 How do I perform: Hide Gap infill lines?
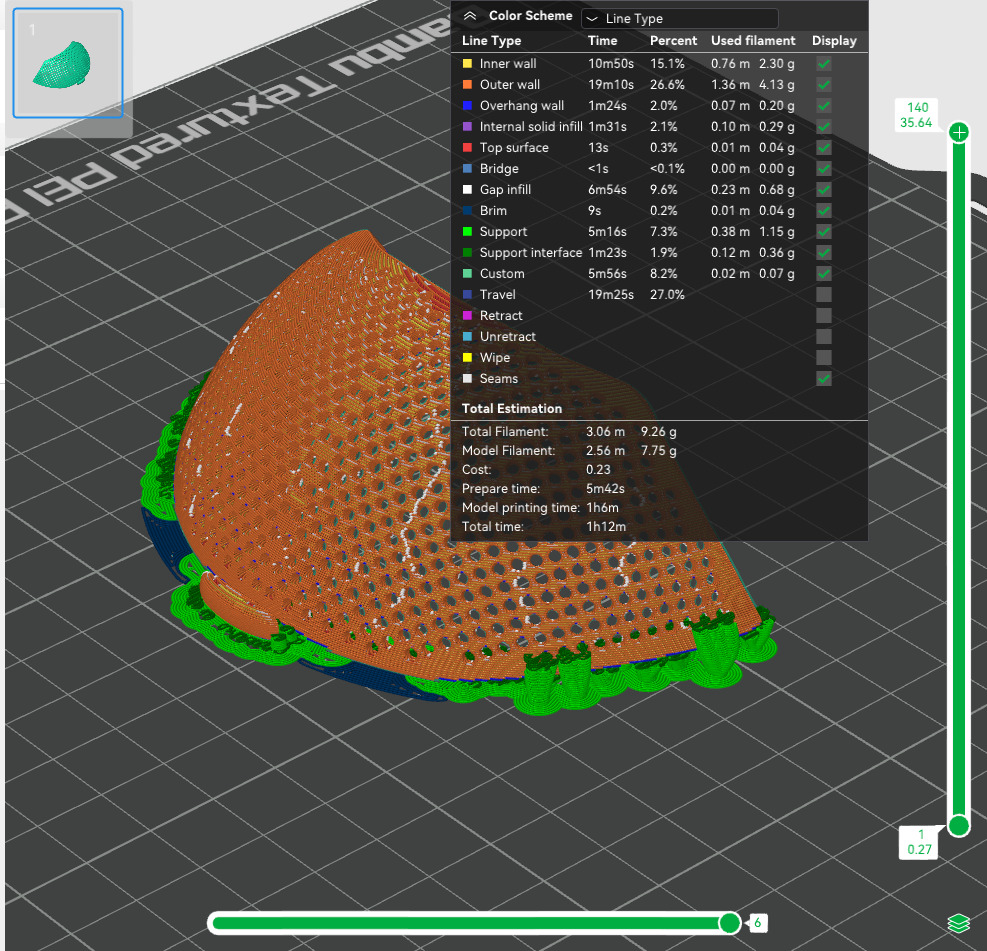point(823,189)
